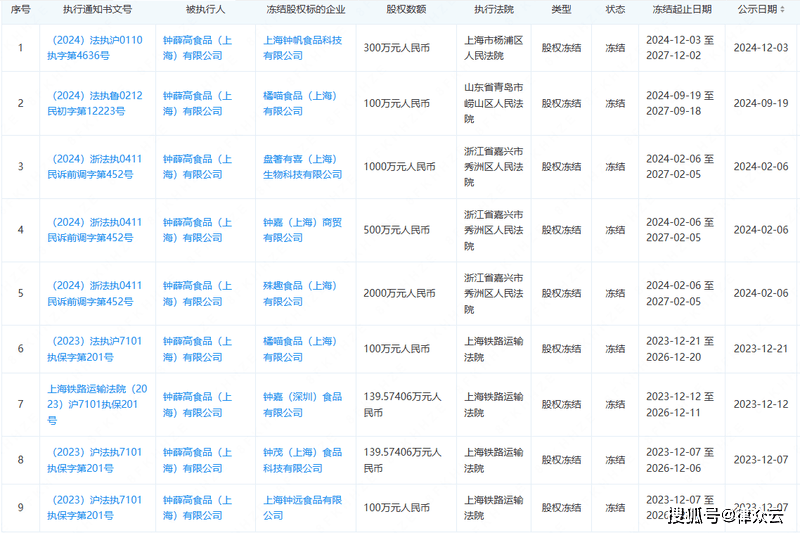Select sequence number 4 cell
This screenshot has height=533, width=800.
pyautogui.click(x=20, y=230)
